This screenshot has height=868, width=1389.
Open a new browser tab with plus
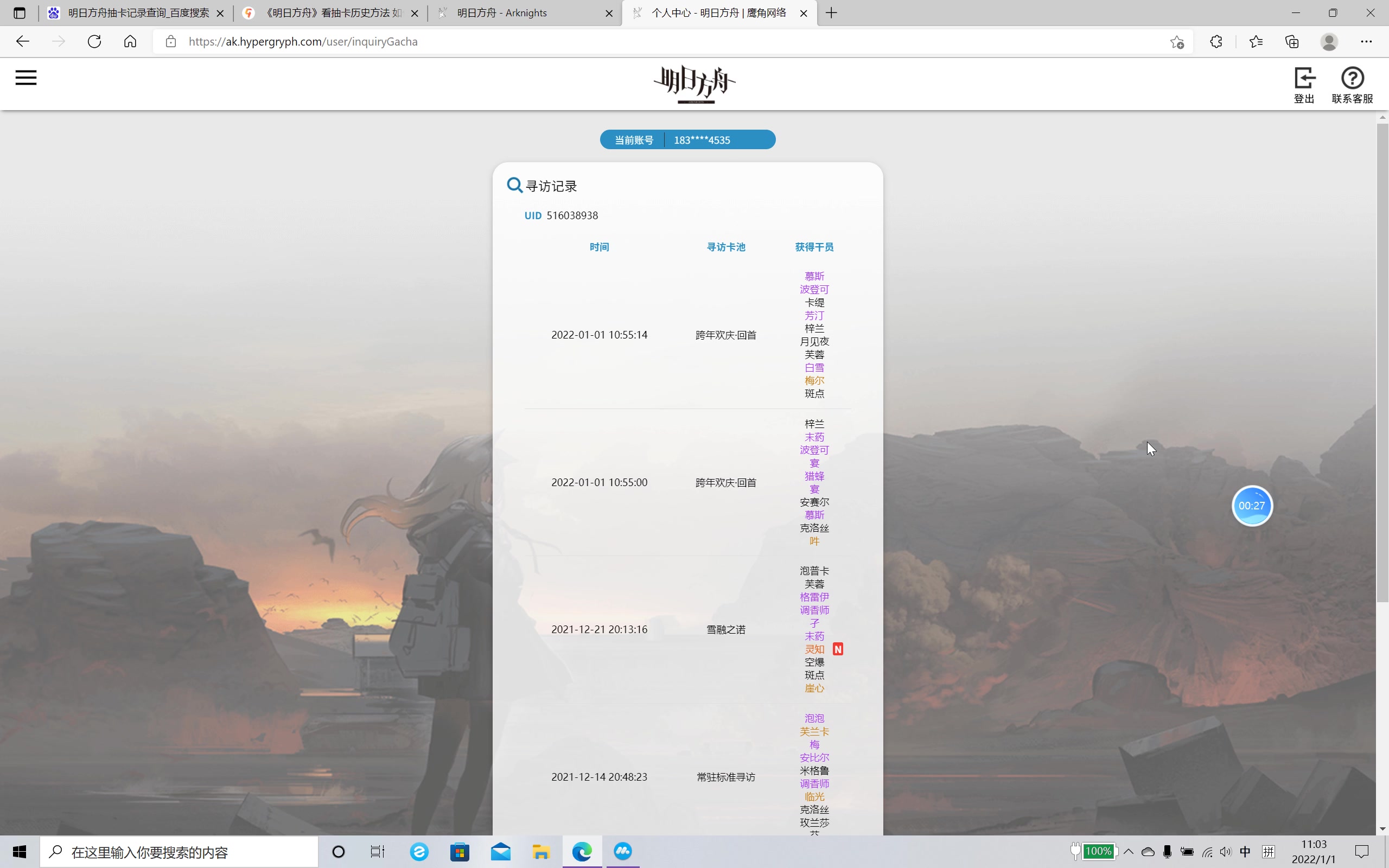coord(831,12)
